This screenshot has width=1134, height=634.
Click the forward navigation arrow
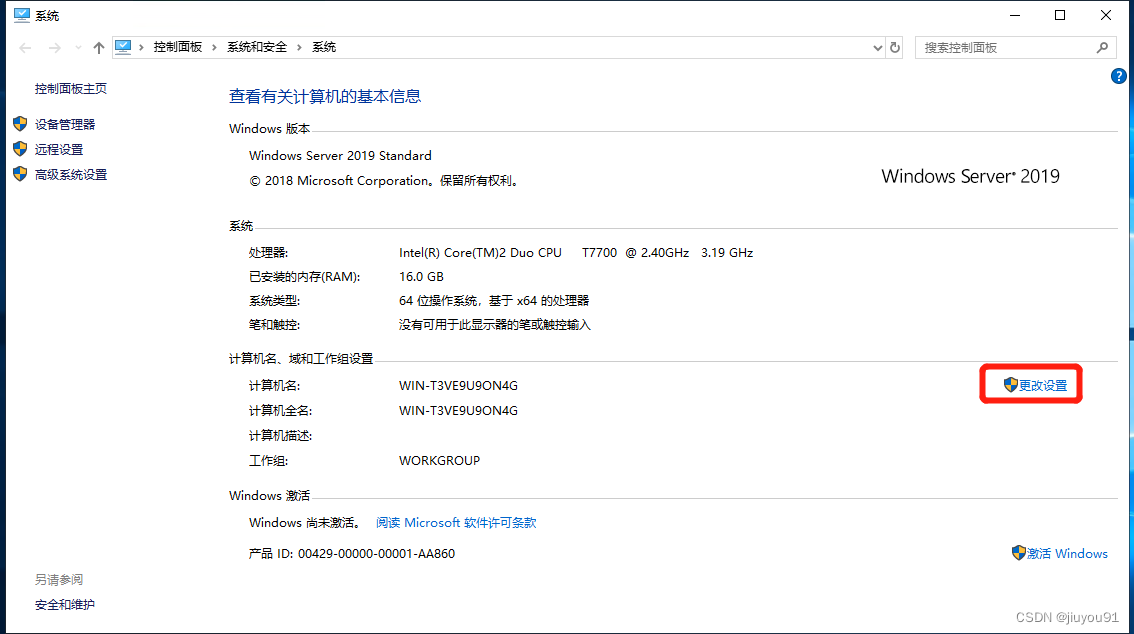pyautogui.click(x=54, y=48)
